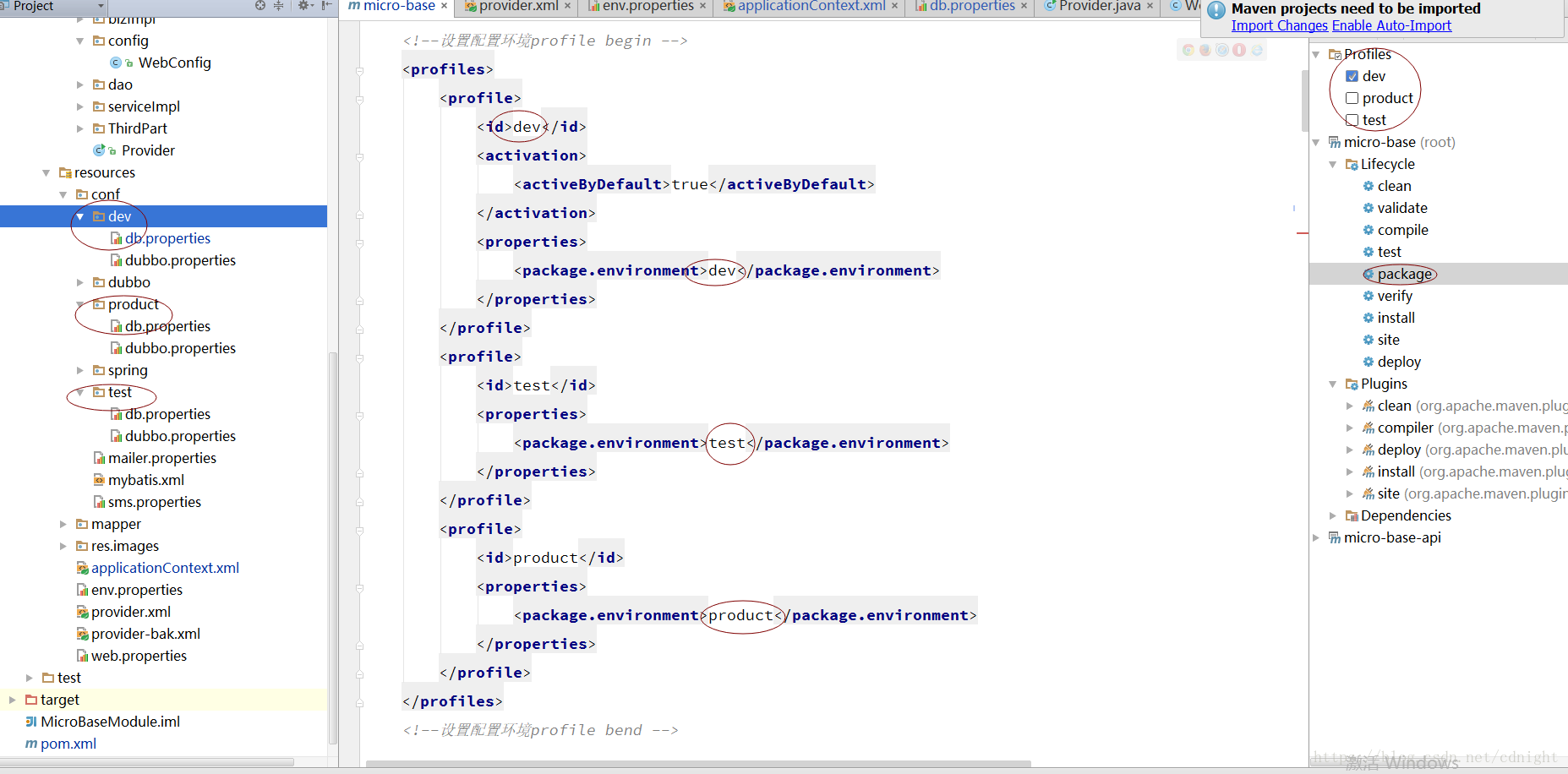This screenshot has height=774, width=1568.
Task: Click the gear icon of the install lifecycle phase
Action: (1369, 318)
